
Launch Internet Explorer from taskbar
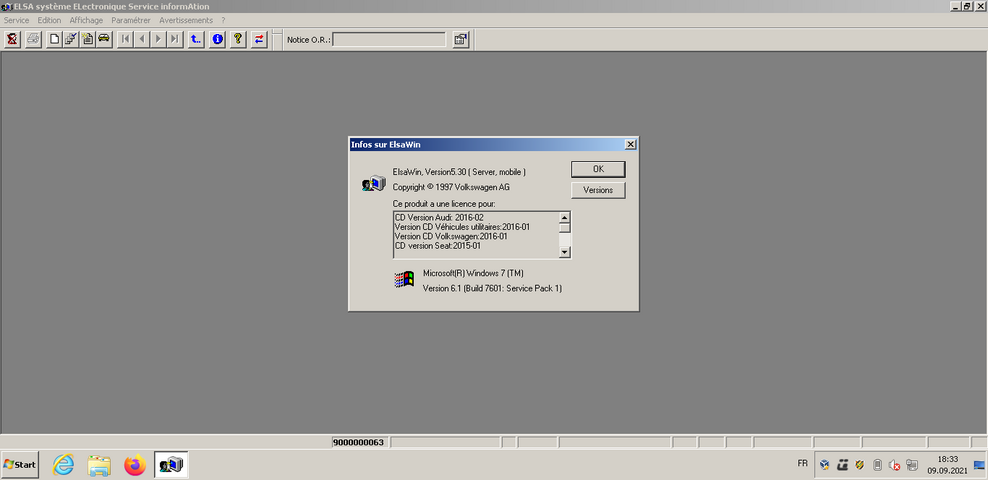[x=63, y=466]
